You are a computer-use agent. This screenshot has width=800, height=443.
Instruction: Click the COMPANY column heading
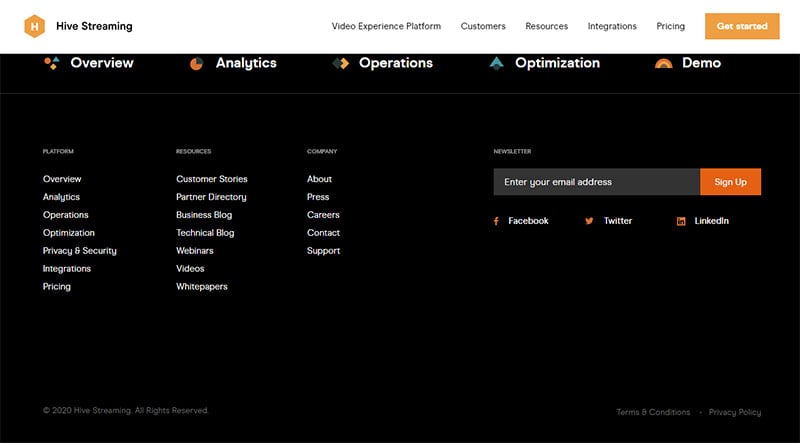[322, 152]
